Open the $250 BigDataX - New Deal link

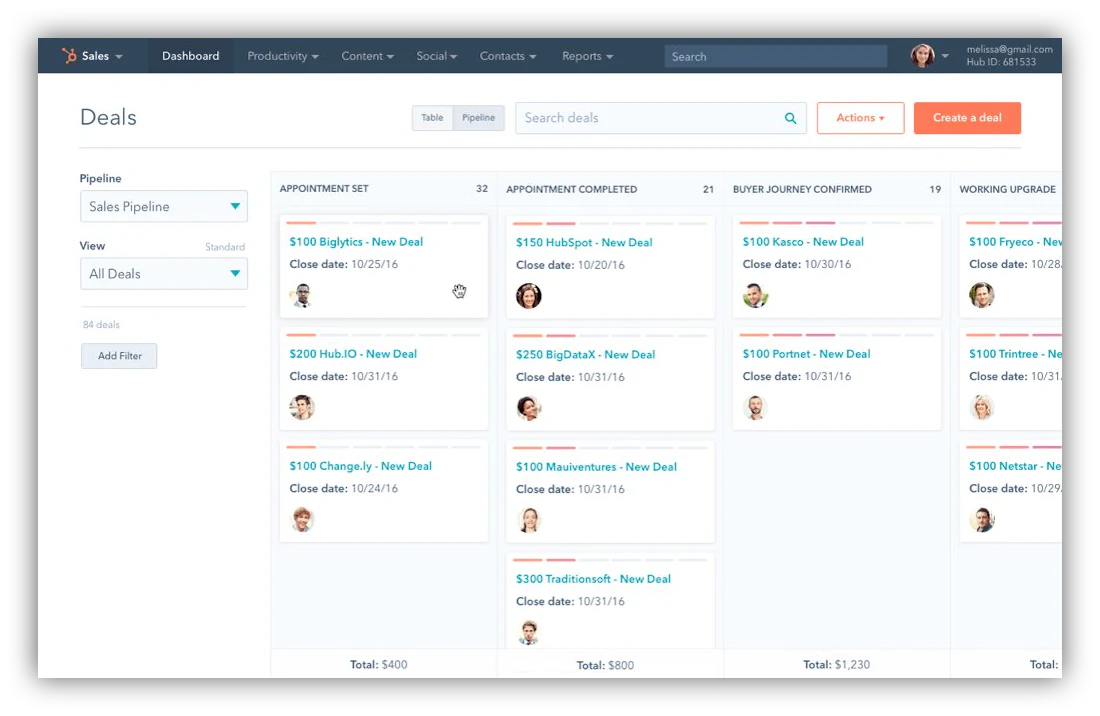click(x=585, y=355)
